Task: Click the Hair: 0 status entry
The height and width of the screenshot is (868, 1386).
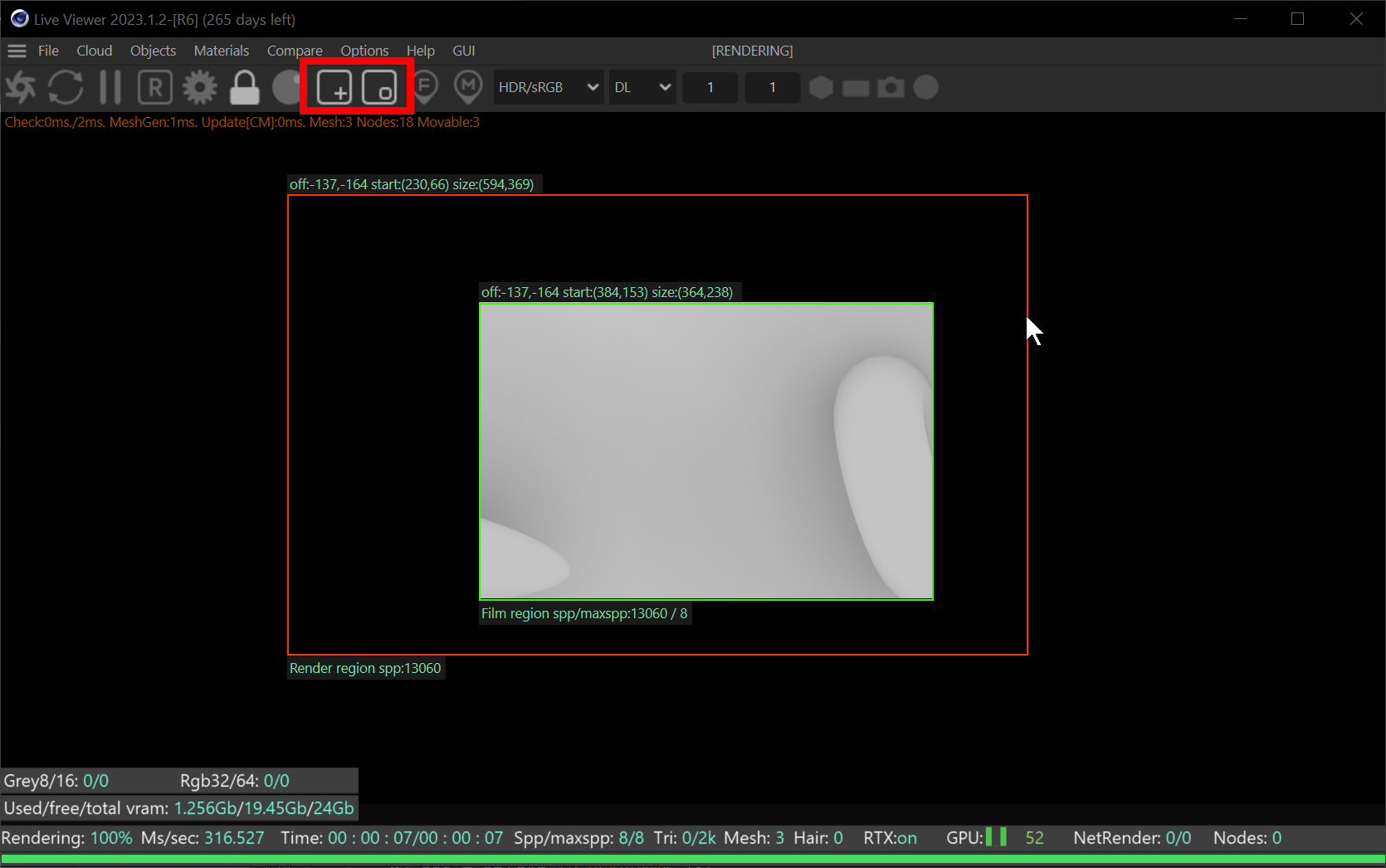Action: (818, 838)
